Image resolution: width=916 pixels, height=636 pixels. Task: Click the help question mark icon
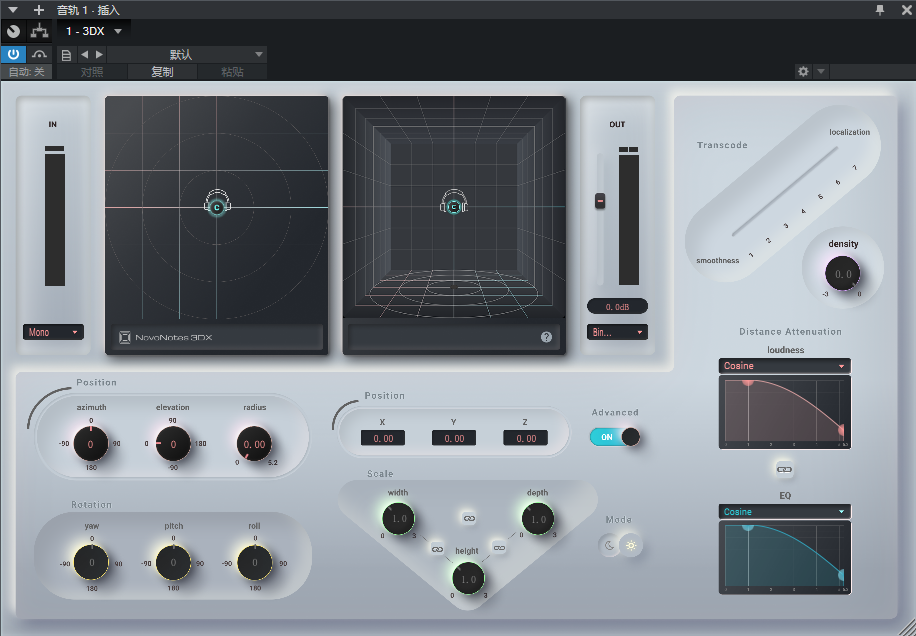coord(547,337)
